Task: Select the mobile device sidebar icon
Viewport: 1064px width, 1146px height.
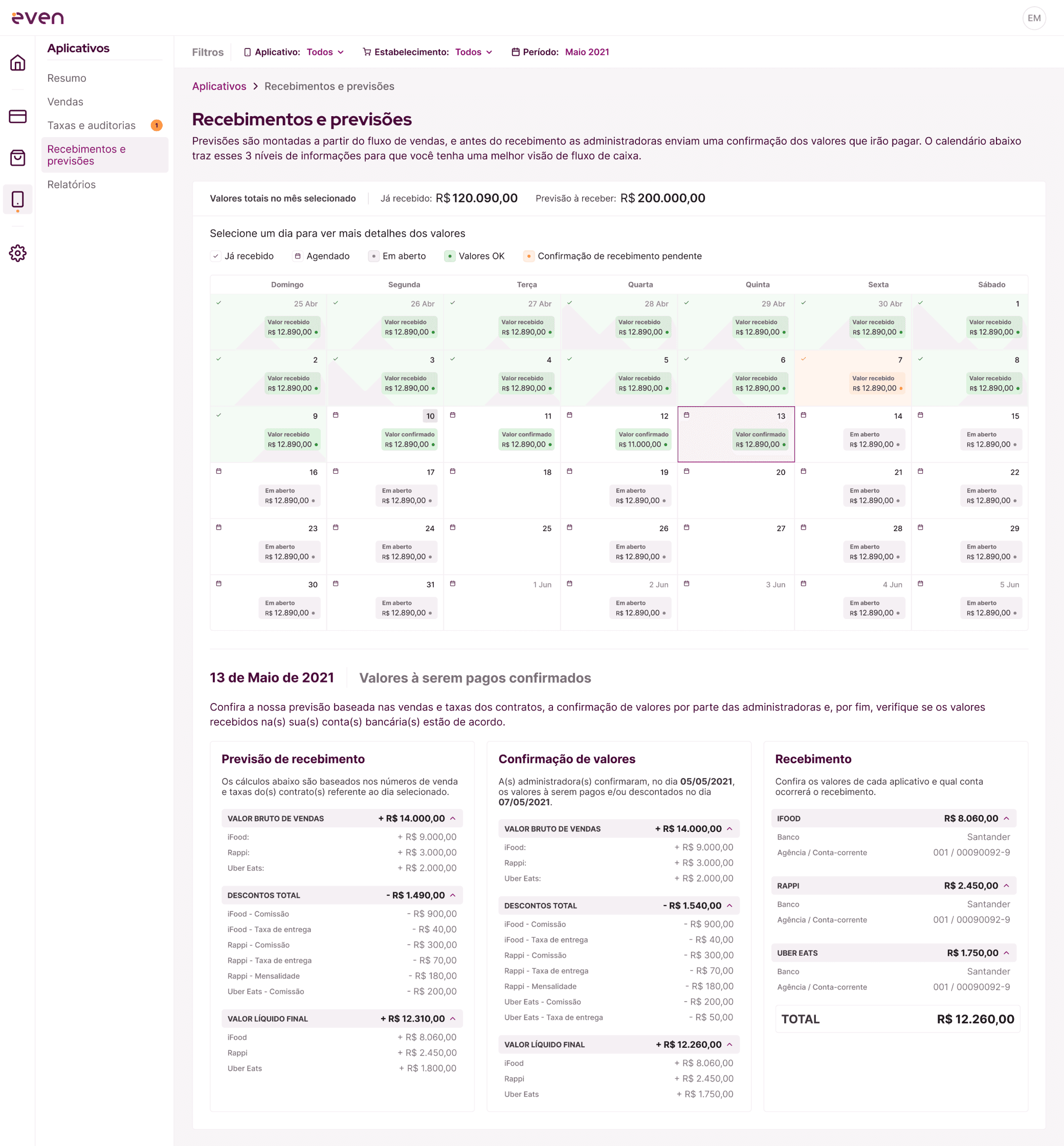Action: click(x=18, y=199)
